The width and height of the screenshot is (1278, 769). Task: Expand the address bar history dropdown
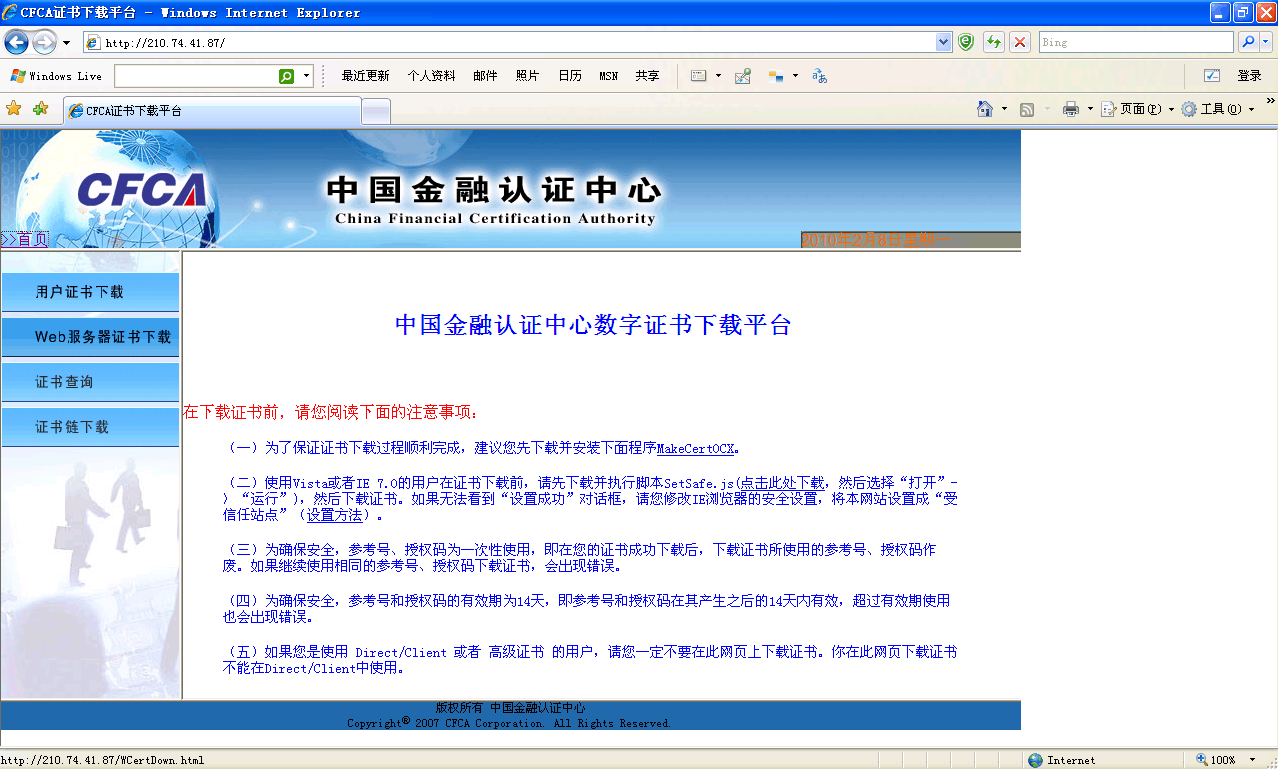point(943,42)
